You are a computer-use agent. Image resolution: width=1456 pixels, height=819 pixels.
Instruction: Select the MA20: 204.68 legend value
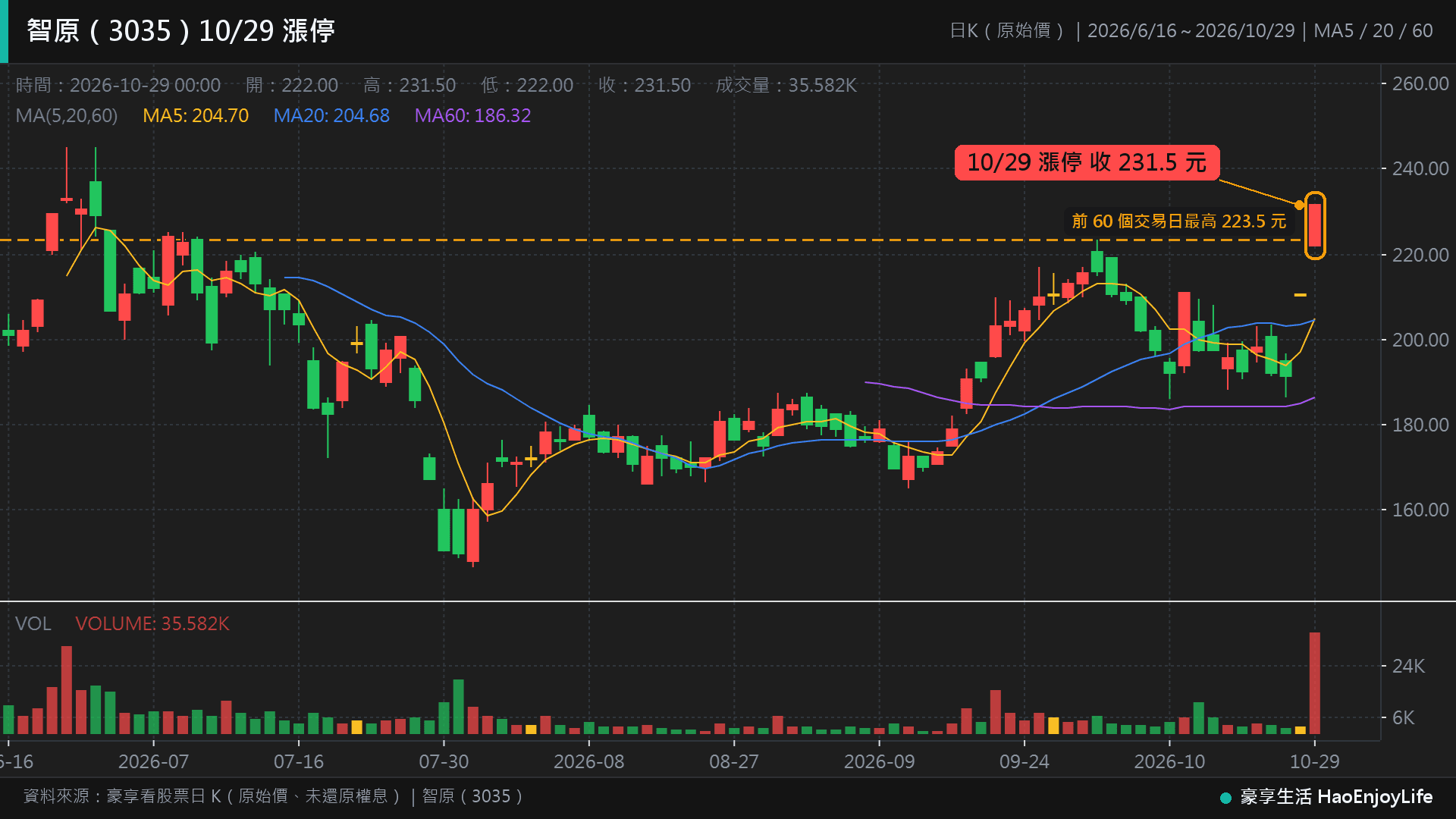pos(331,115)
